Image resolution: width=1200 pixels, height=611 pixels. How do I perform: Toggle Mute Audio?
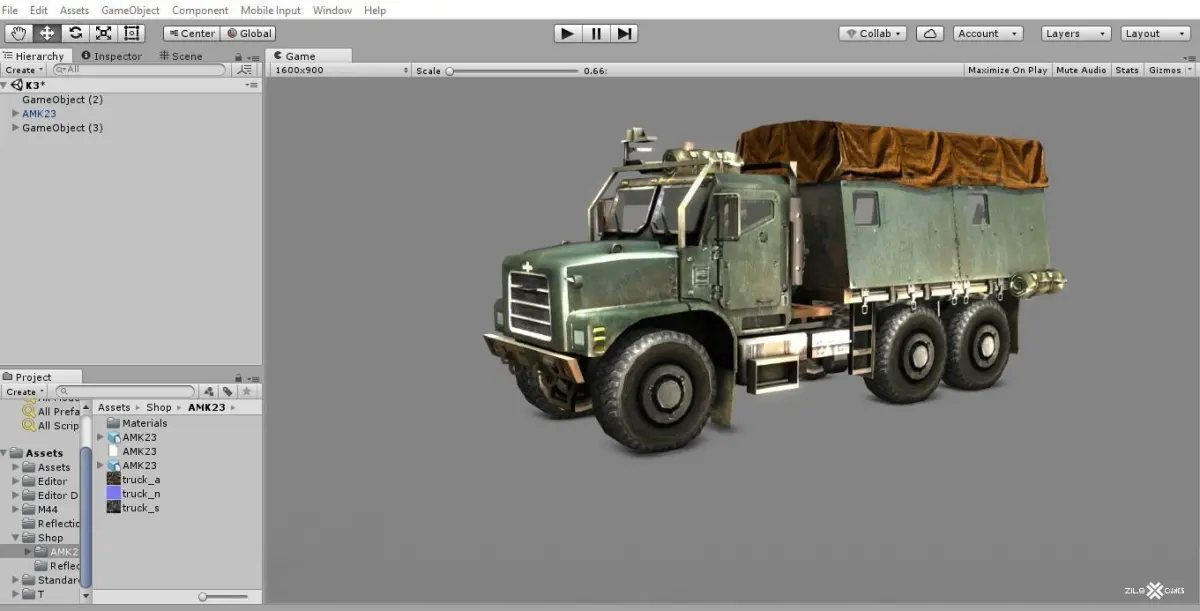(1081, 70)
